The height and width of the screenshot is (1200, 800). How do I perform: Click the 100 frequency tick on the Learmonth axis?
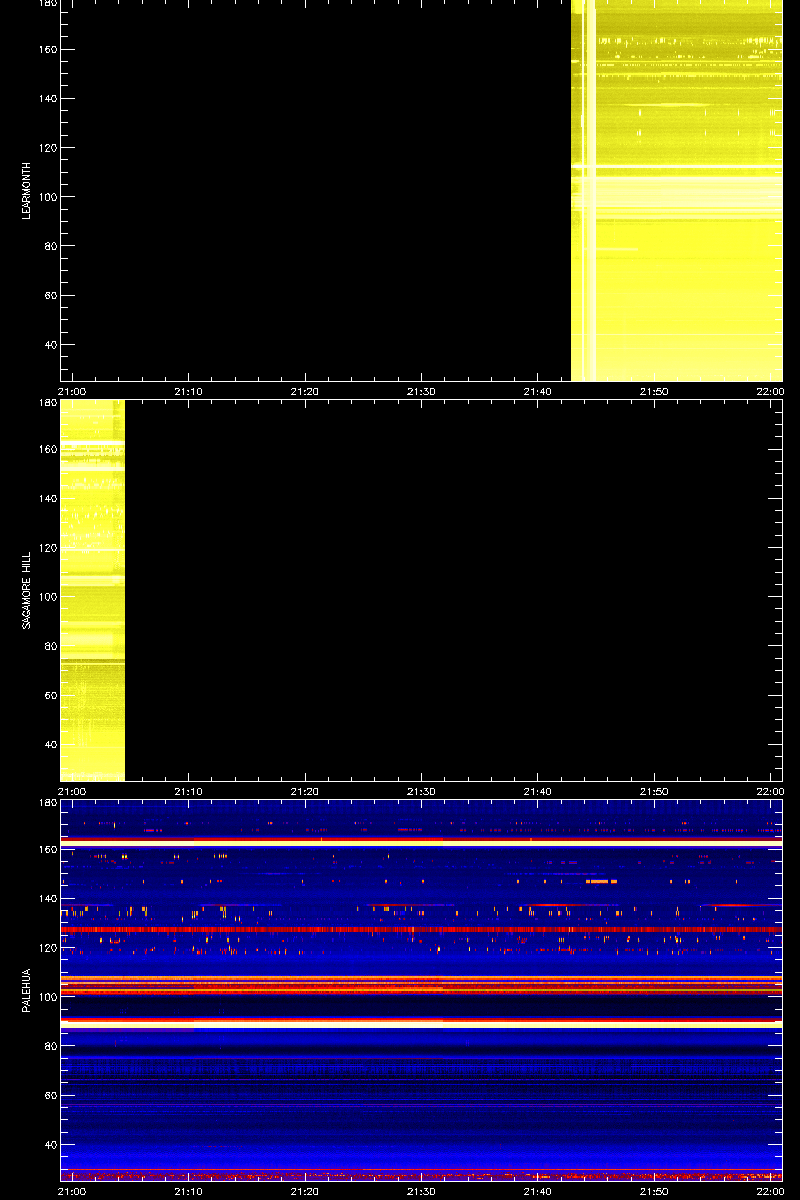[46, 197]
